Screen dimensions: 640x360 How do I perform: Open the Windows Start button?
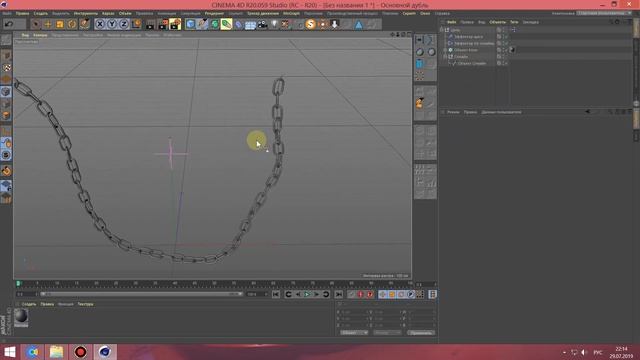point(9,352)
